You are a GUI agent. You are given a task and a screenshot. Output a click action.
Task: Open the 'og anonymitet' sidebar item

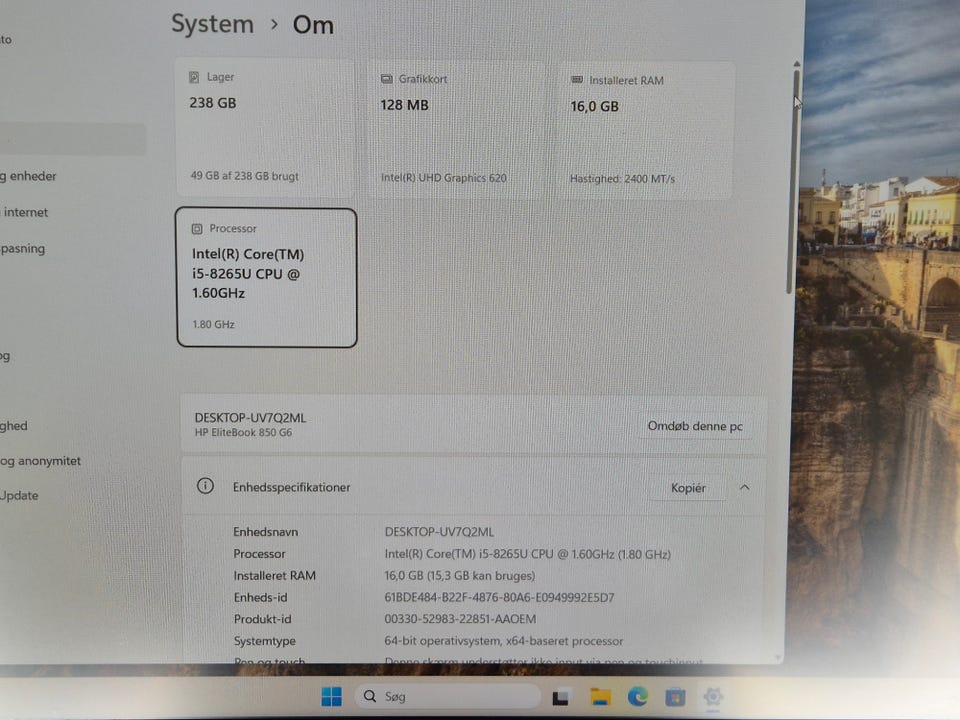click(40, 461)
